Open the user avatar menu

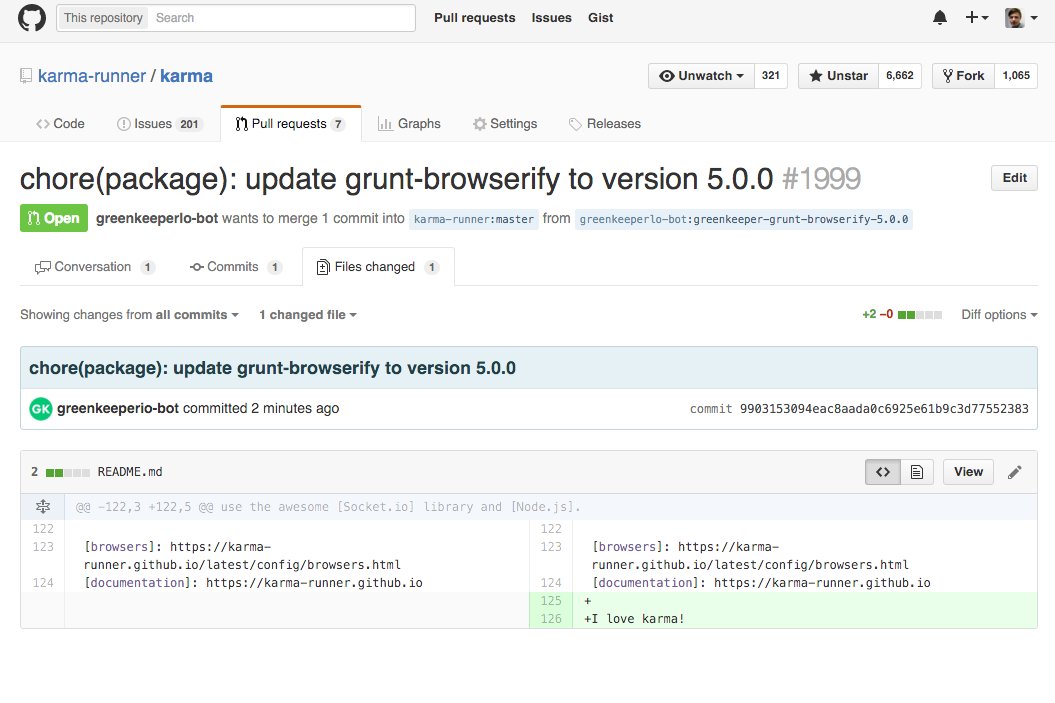(x=1021, y=18)
